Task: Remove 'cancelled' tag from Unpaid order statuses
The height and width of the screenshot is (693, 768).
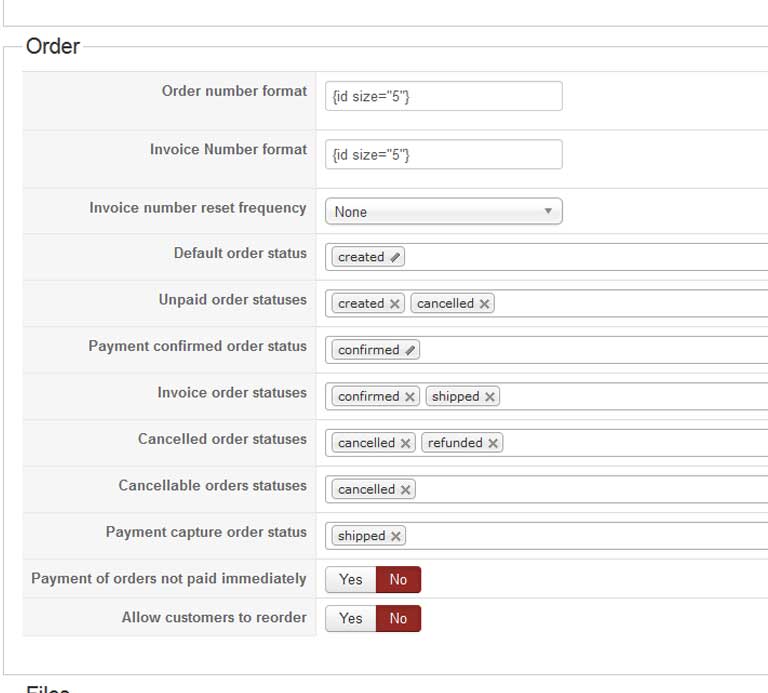Action: pyautogui.click(x=485, y=304)
